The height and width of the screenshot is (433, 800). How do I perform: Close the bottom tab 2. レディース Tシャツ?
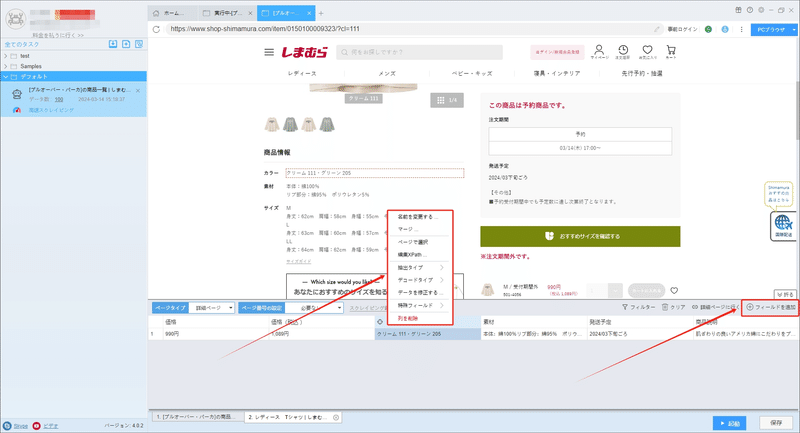click(336, 417)
